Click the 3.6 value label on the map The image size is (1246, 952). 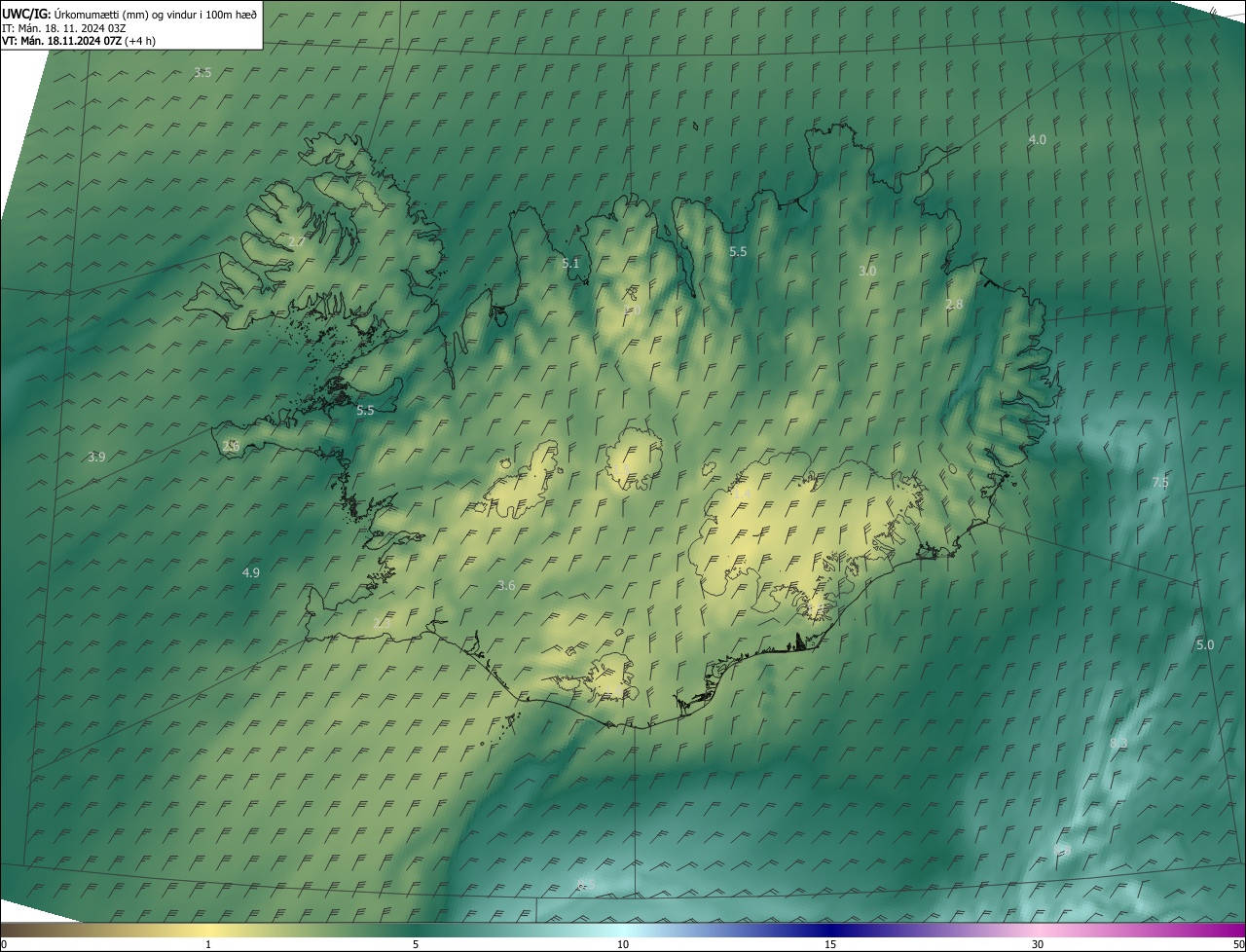[x=506, y=586]
